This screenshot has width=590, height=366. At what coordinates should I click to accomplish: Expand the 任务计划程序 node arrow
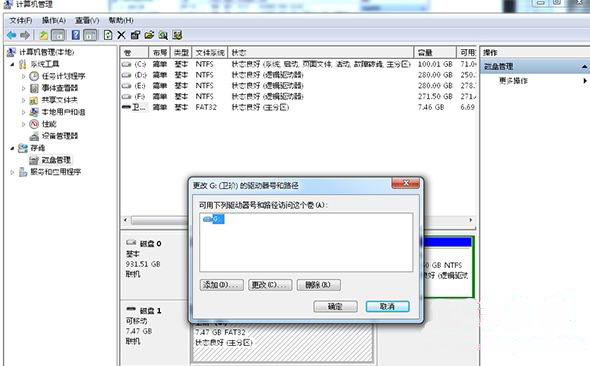coord(23,76)
